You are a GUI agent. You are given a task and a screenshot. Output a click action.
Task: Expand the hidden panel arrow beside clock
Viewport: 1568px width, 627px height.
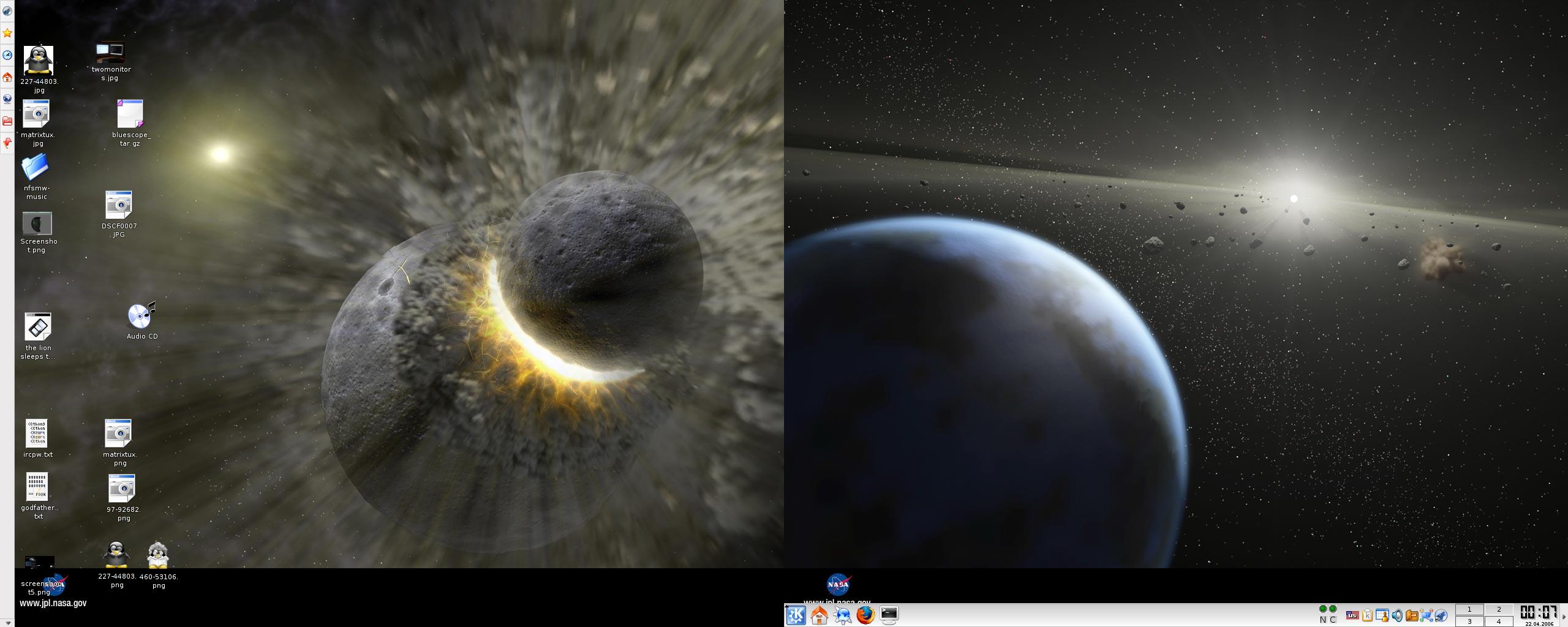[1564, 615]
